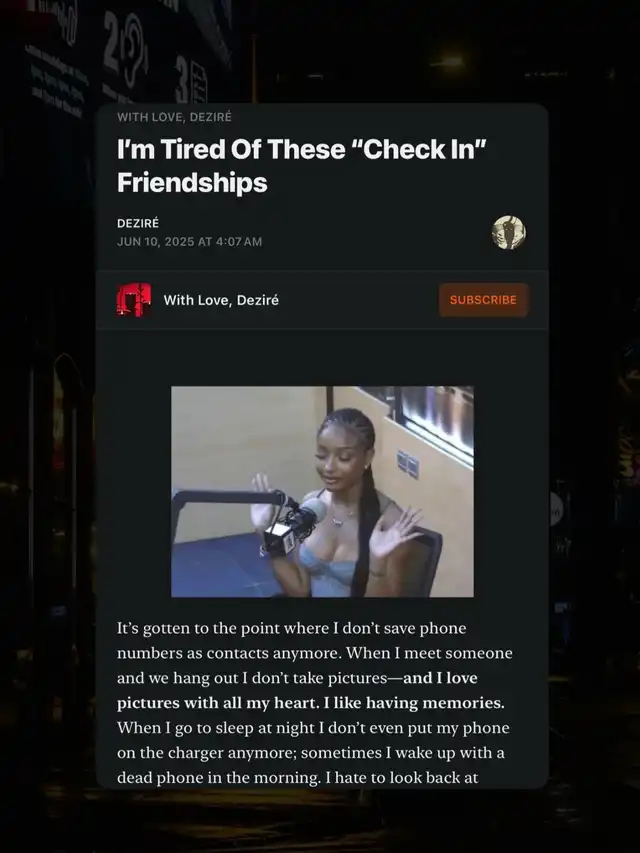Screen dimensions: 640x853
Task: Open the DEZIRÉ author byline
Action: (x=138, y=223)
